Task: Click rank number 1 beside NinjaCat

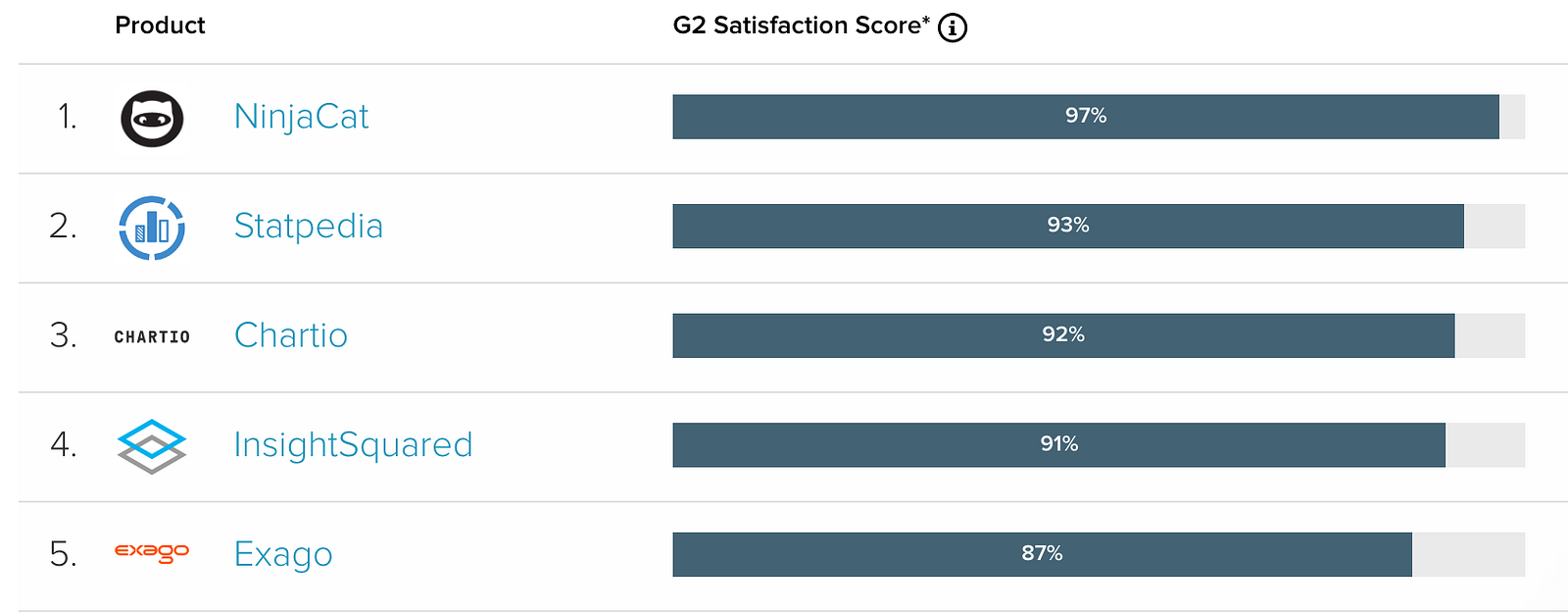Action: pos(67,117)
